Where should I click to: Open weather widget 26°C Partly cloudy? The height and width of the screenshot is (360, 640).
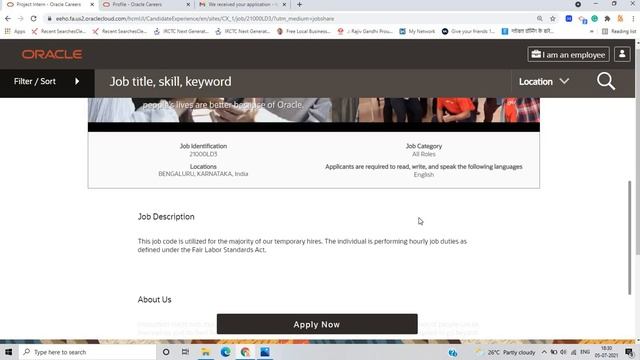click(x=505, y=352)
